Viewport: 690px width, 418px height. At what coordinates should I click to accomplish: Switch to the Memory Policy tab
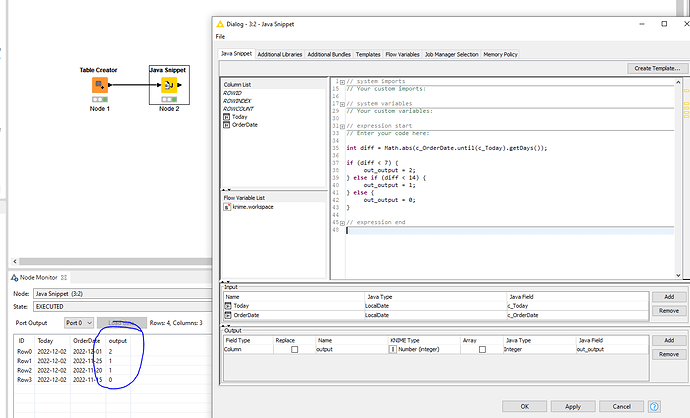tap(500, 55)
